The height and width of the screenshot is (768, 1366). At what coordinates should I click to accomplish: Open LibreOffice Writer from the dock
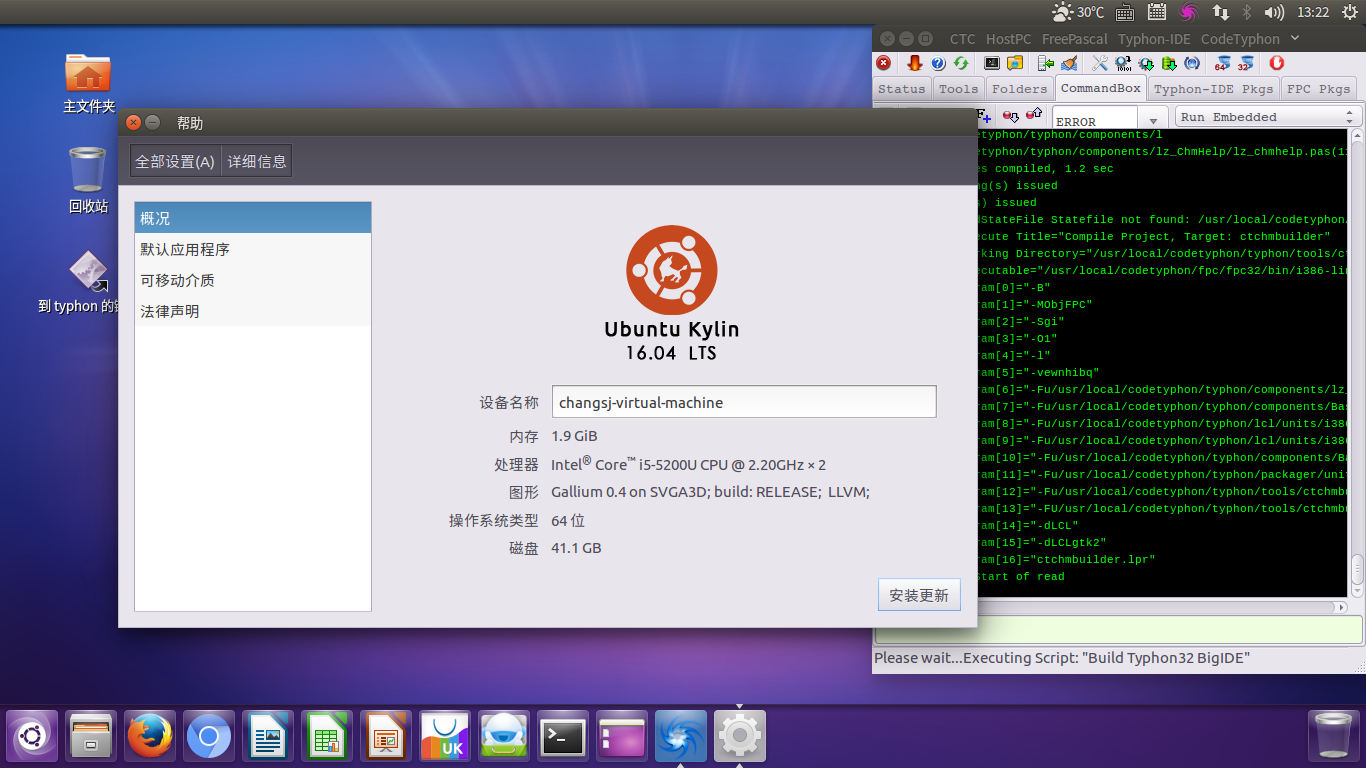268,737
